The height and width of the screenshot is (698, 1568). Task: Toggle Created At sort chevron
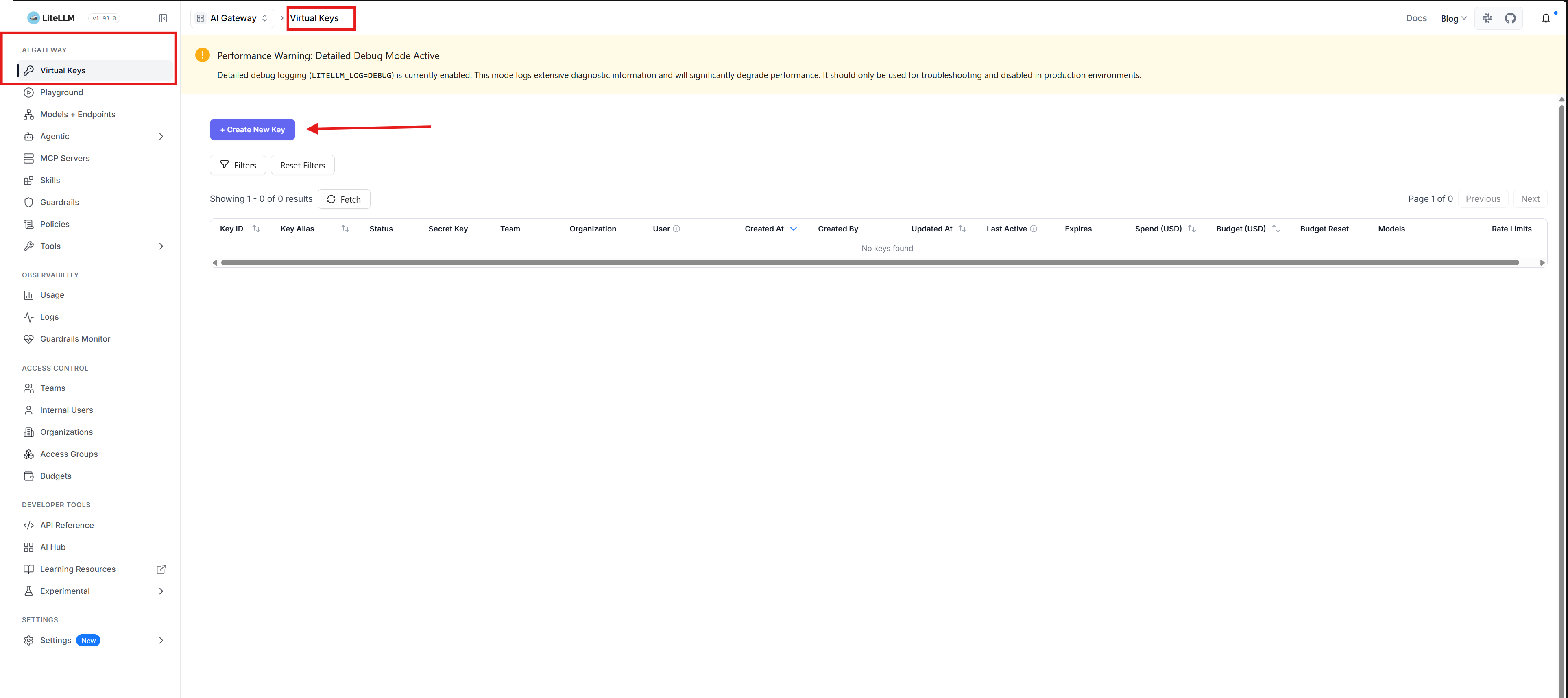[x=793, y=229]
